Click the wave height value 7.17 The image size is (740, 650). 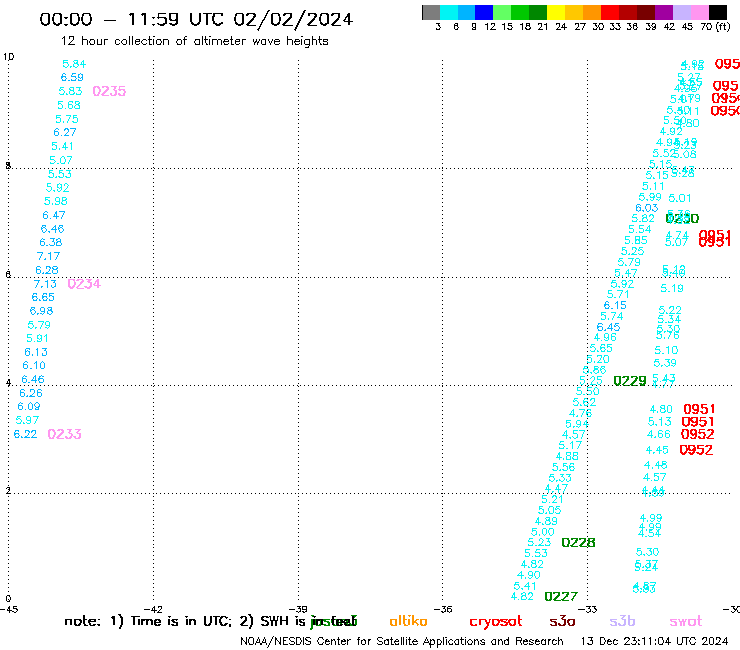coord(48,256)
